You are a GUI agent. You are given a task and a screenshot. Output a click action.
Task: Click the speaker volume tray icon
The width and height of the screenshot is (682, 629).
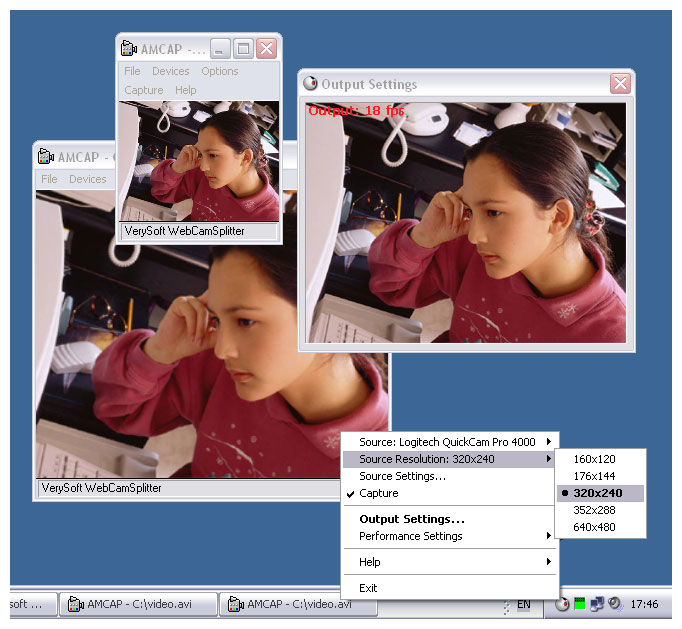(x=615, y=604)
